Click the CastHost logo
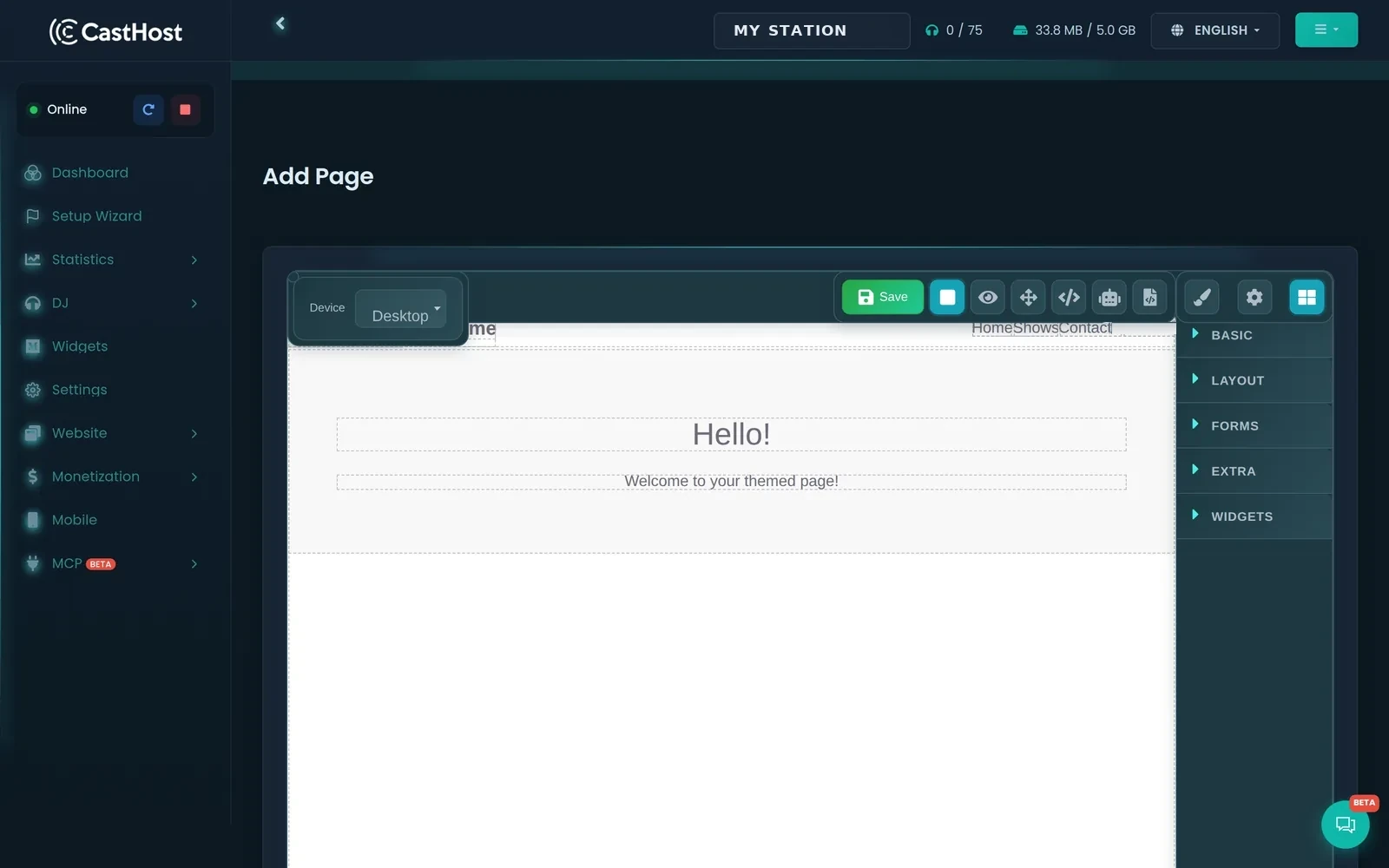This screenshot has height=868, width=1389. point(115,31)
